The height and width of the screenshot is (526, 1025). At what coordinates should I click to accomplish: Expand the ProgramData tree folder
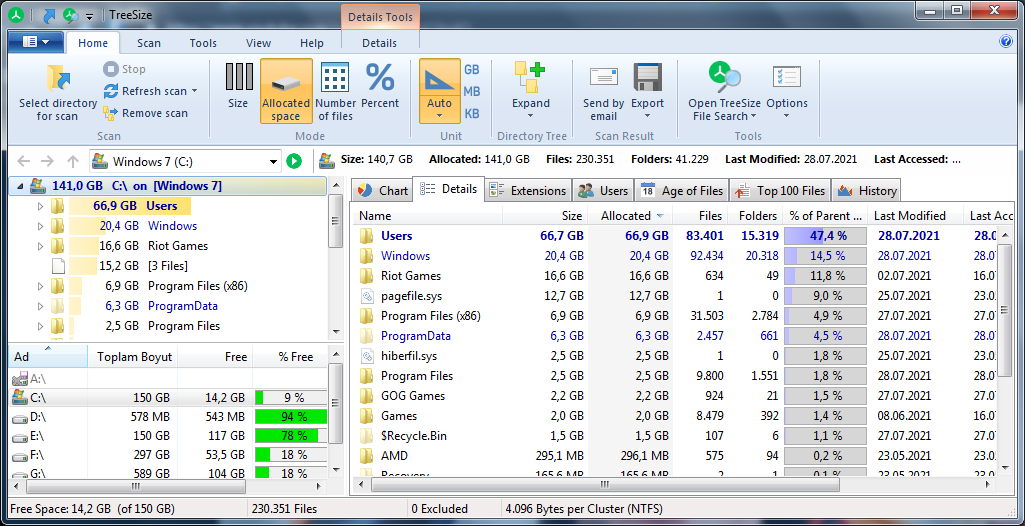coord(40,306)
